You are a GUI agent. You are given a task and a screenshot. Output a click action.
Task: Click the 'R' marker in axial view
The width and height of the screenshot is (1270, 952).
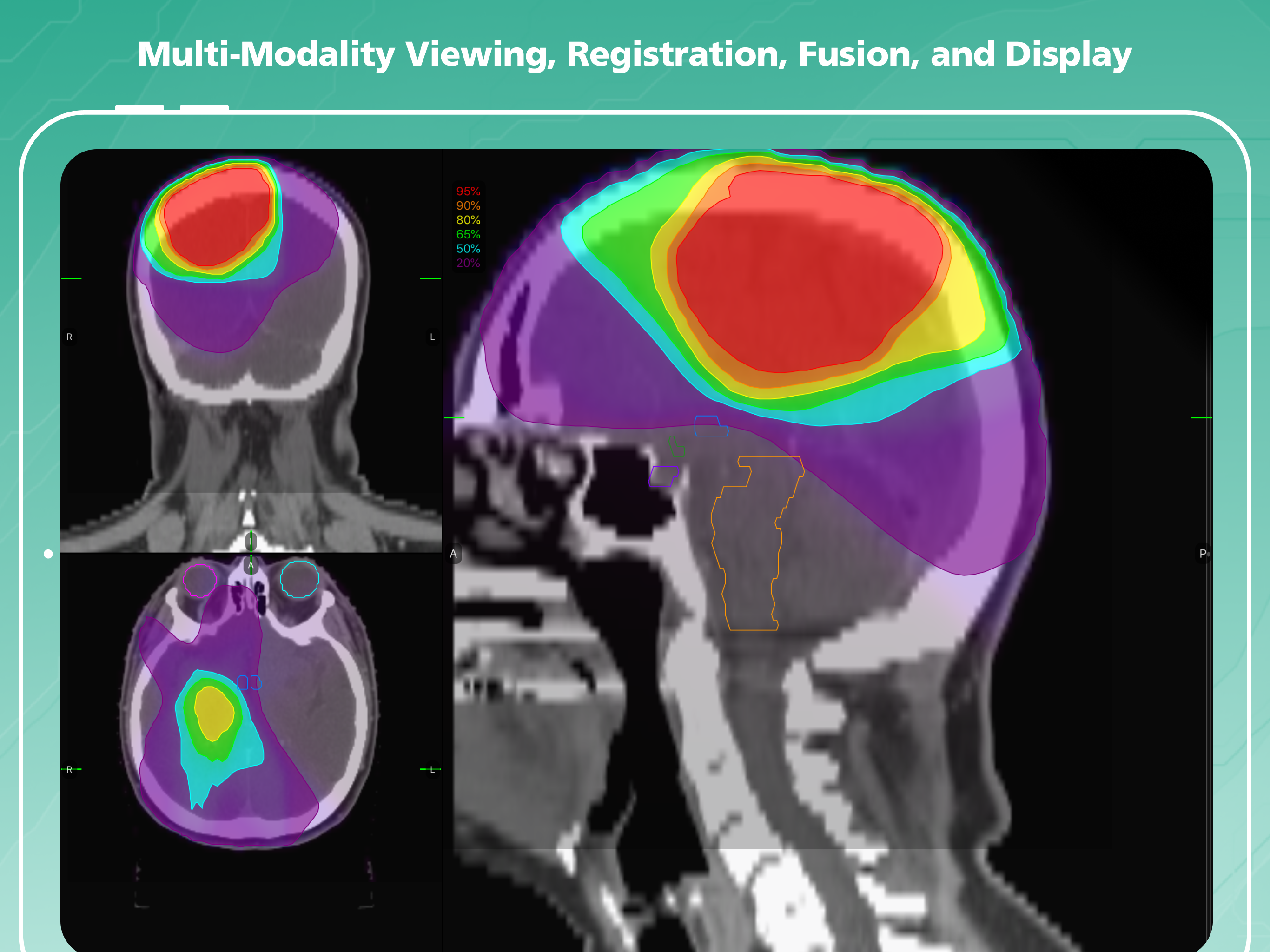69,769
